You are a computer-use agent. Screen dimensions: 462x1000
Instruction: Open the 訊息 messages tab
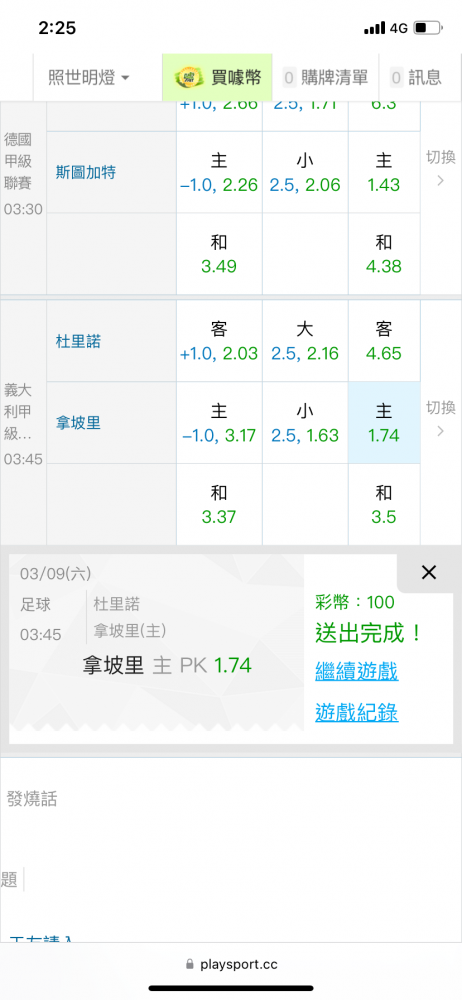point(416,78)
